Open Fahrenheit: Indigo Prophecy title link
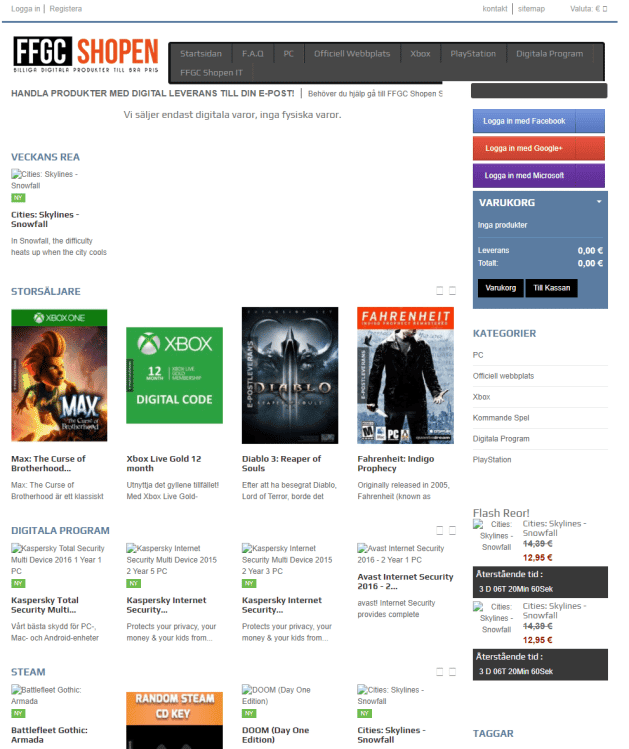629x749 pixels. (x=396, y=463)
